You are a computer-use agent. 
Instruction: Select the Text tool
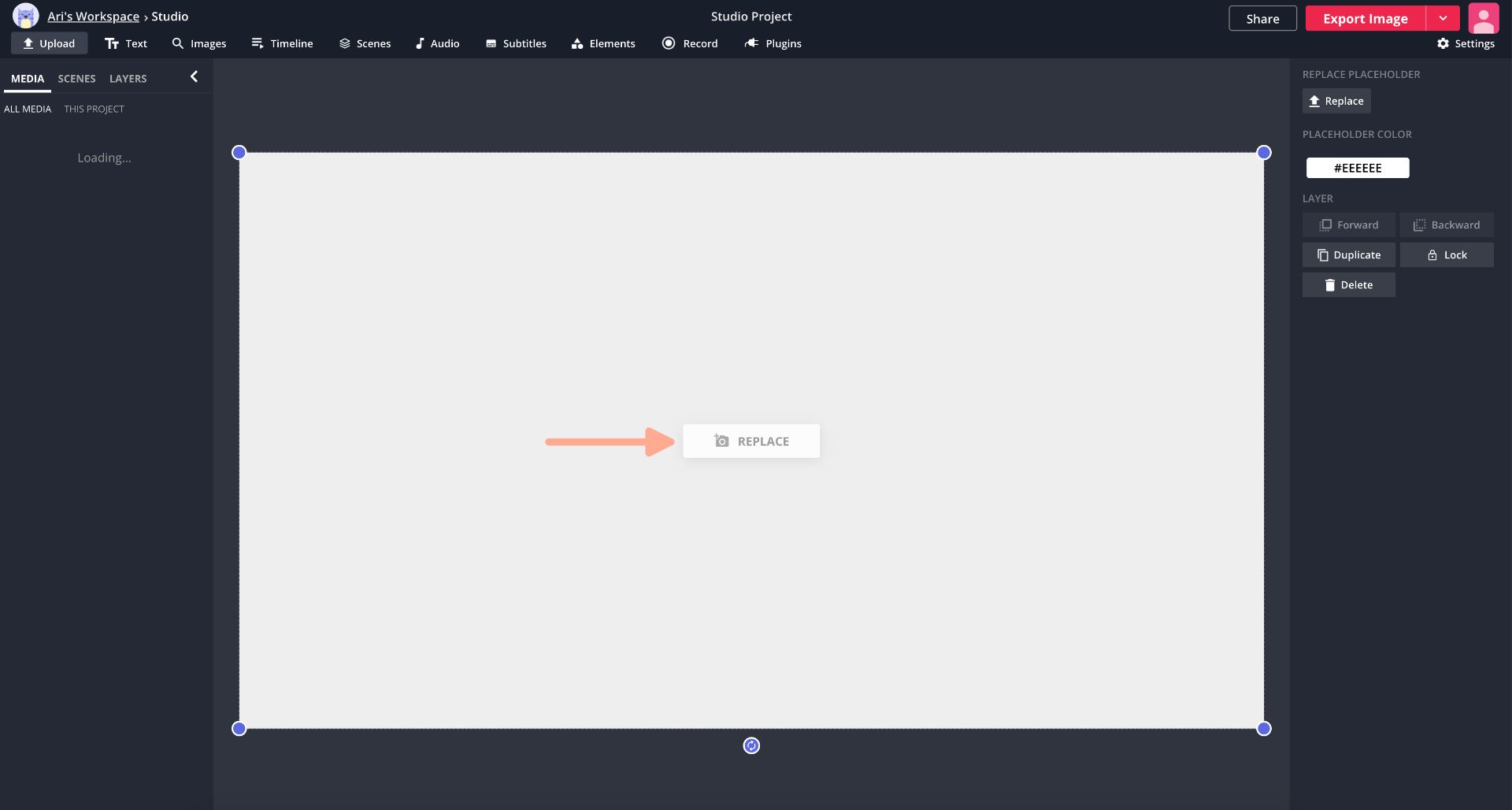(x=125, y=43)
